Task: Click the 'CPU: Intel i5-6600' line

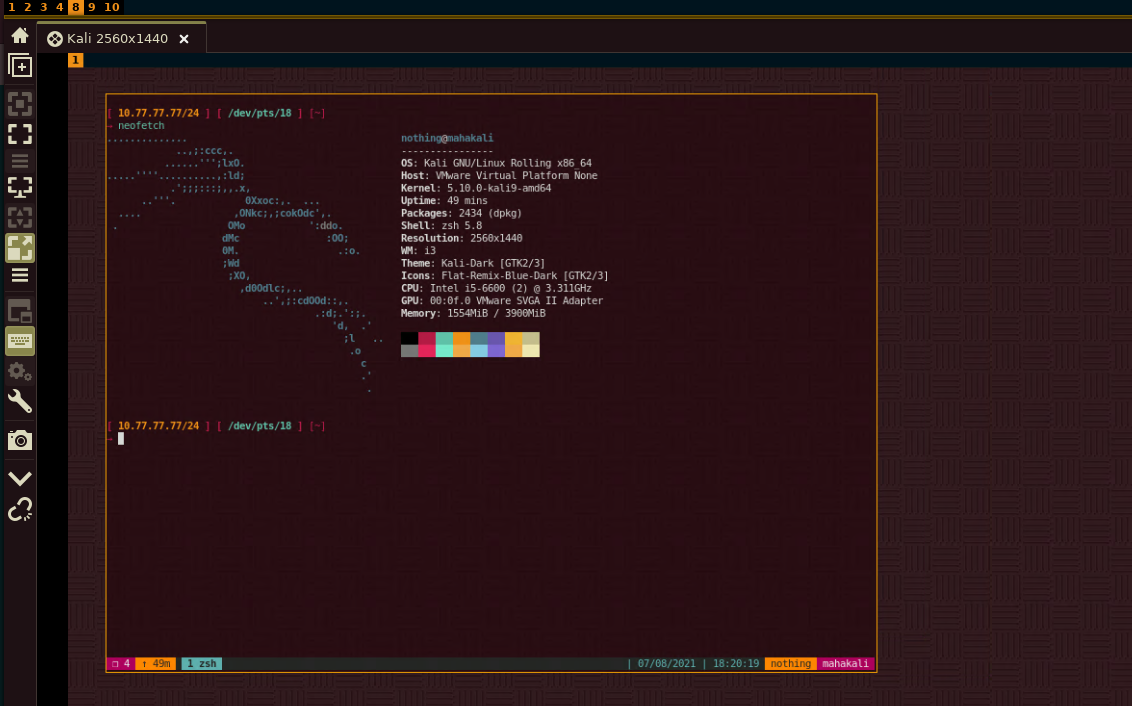Action: click(496, 288)
